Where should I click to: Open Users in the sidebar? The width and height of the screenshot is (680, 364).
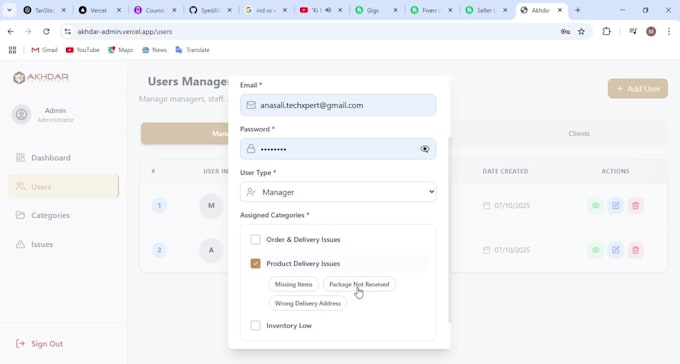[x=63, y=187]
